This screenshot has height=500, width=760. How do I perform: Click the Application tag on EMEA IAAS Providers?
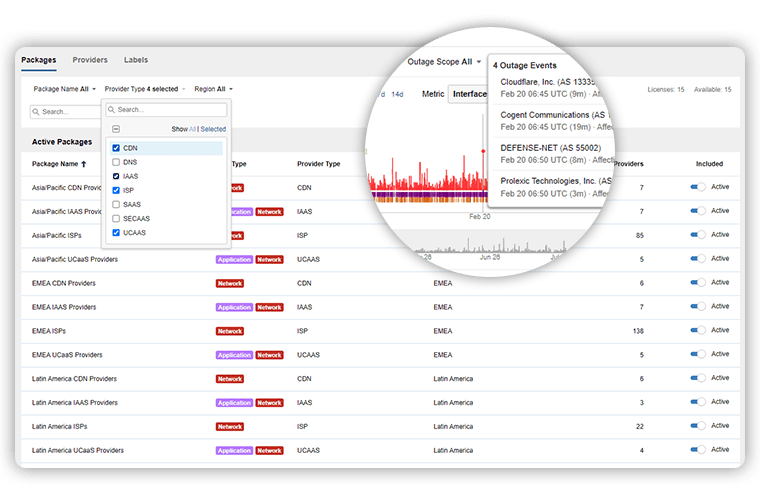[x=234, y=307]
